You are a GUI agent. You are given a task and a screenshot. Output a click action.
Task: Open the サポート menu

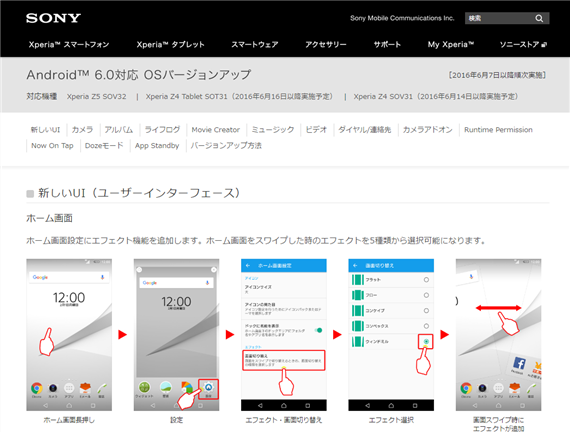coord(387,44)
